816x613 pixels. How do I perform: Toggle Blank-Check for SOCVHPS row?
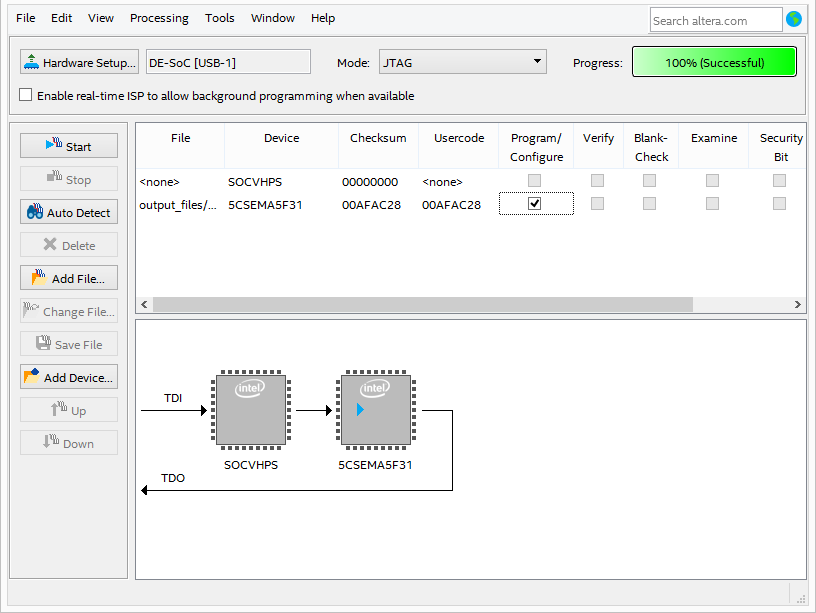point(649,181)
